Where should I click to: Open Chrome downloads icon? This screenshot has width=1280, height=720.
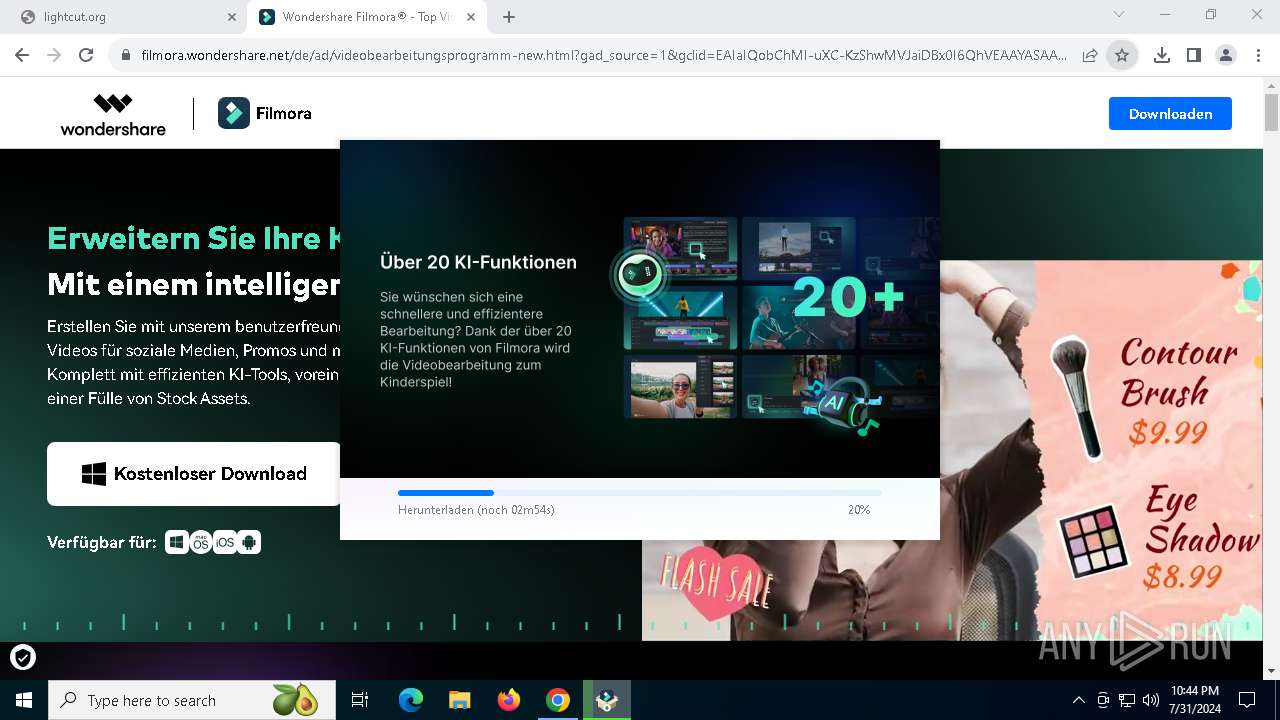click(x=1161, y=55)
